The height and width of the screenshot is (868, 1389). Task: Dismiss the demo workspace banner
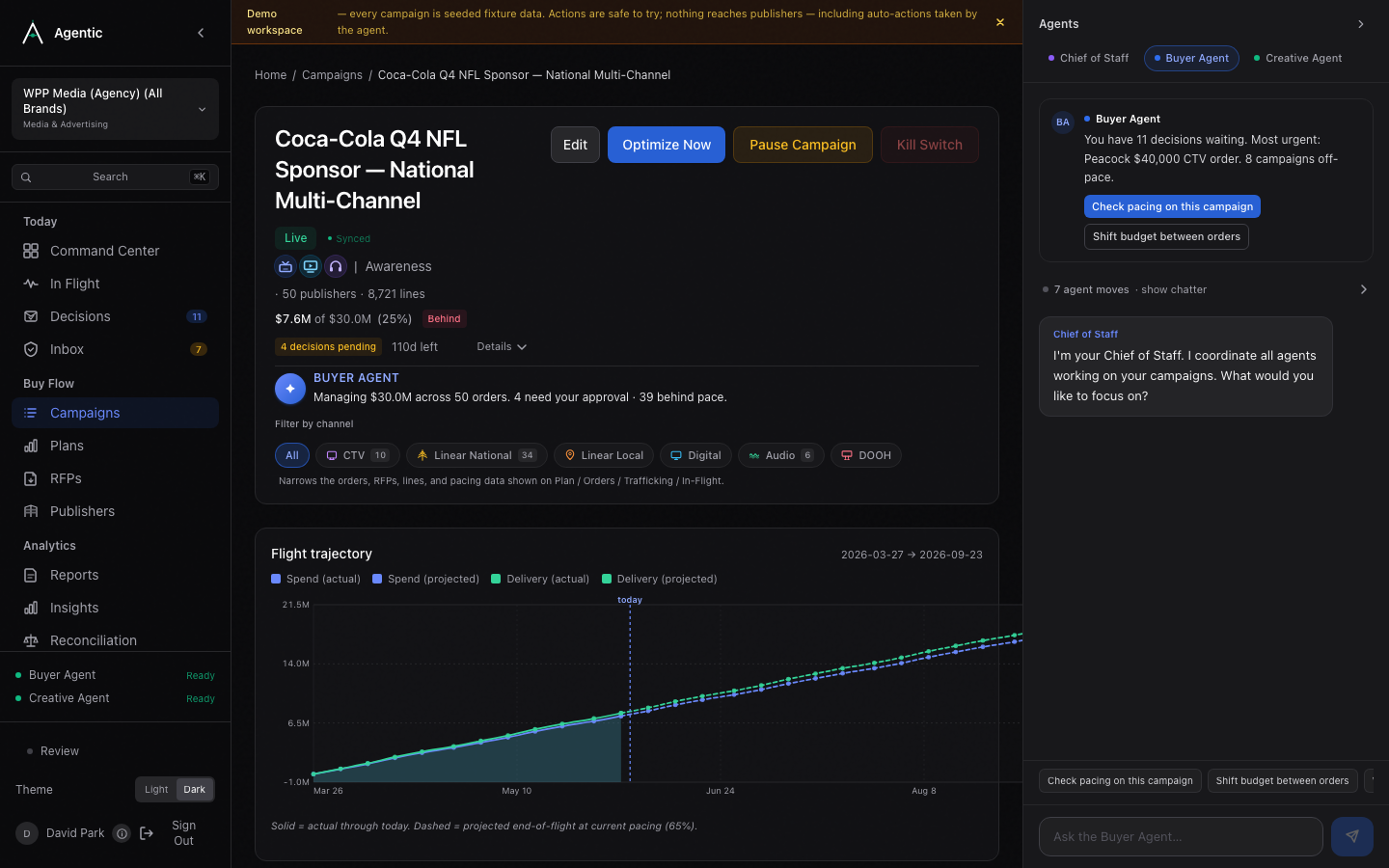pyautogui.click(x=1000, y=22)
